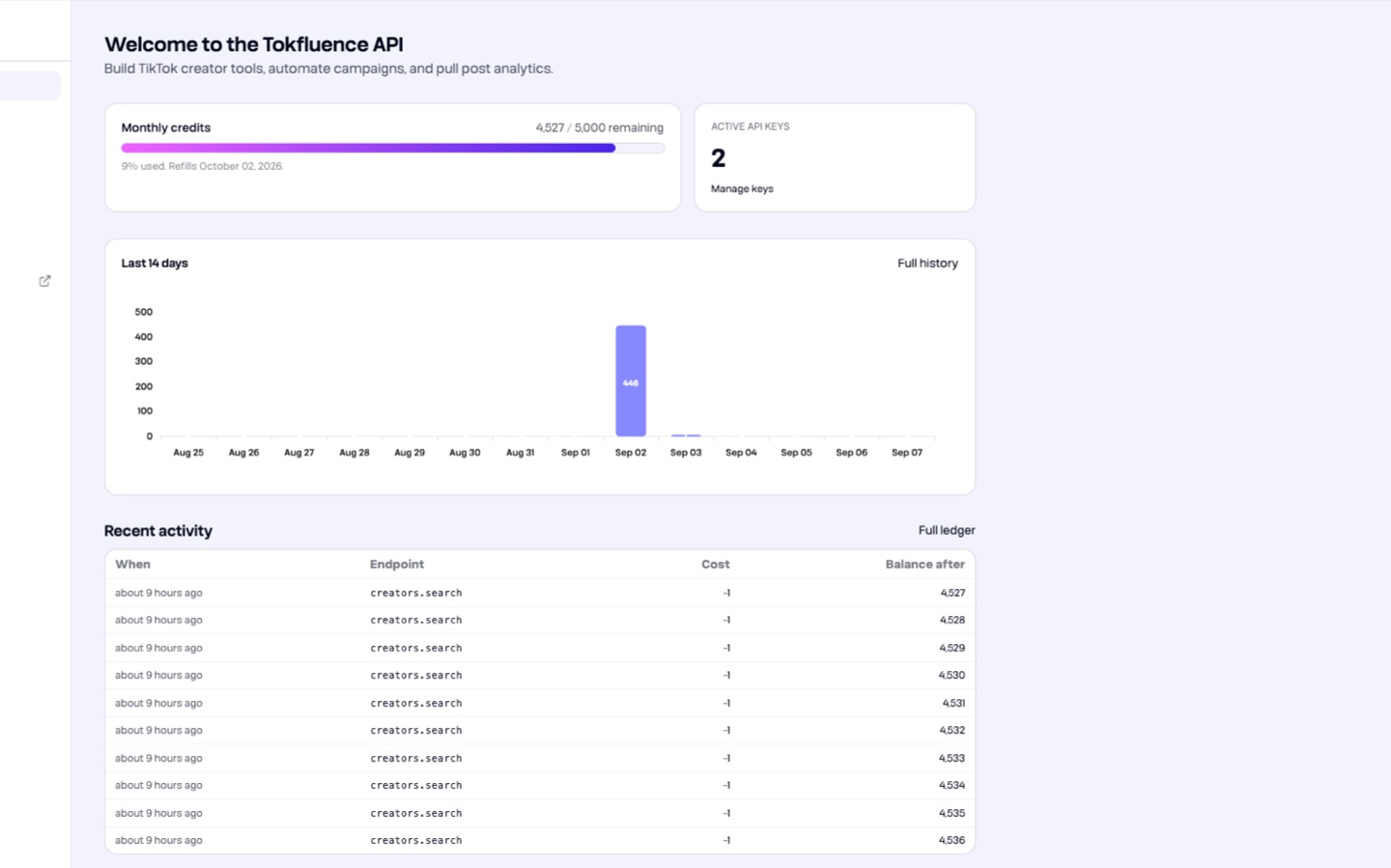Click the "Welcome to the Tokfluence API" heading

(x=254, y=44)
